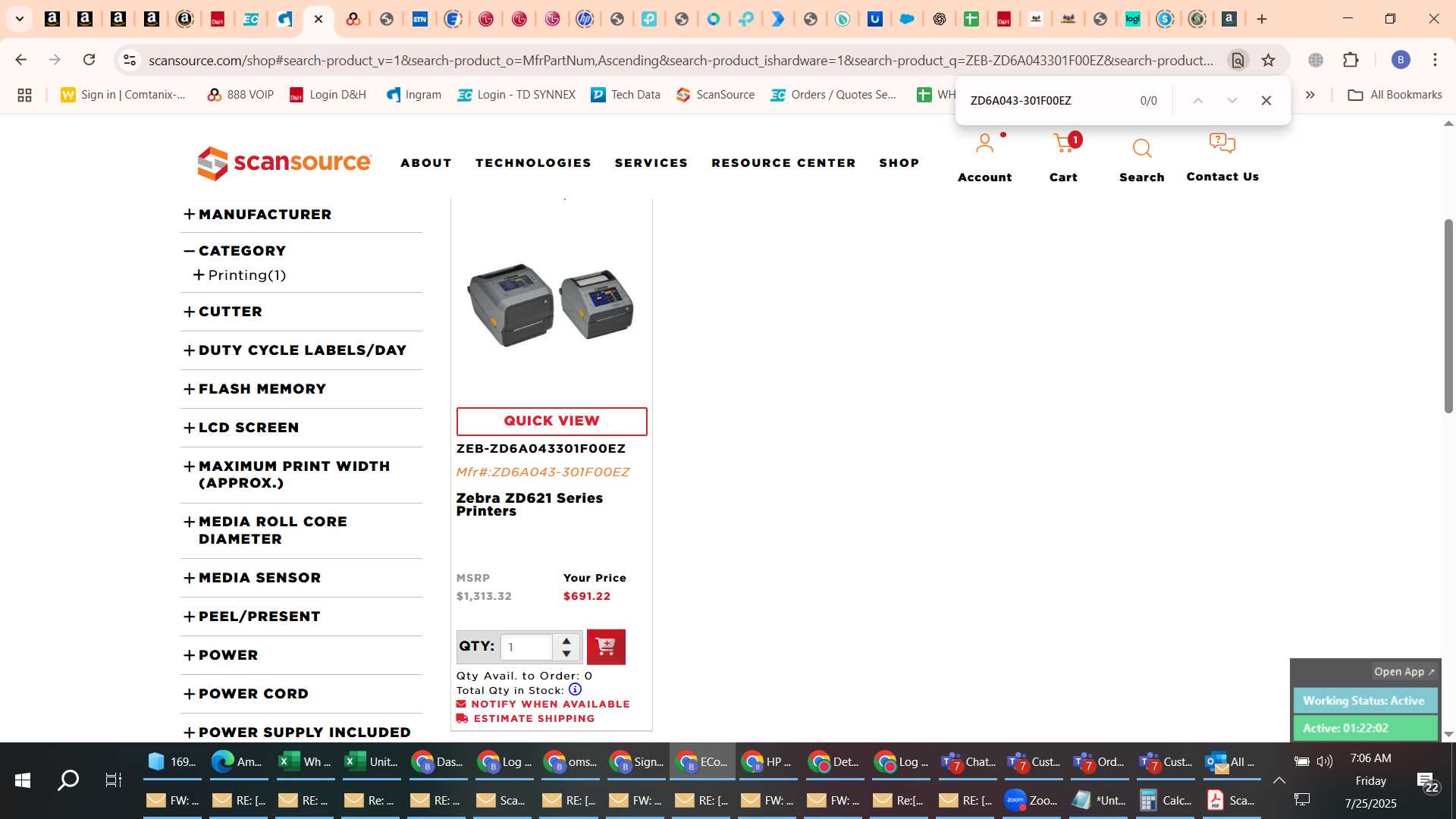Open the RESOURCE CENTER menu
Image resolution: width=1456 pixels, height=819 pixels.
tap(783, 163)
